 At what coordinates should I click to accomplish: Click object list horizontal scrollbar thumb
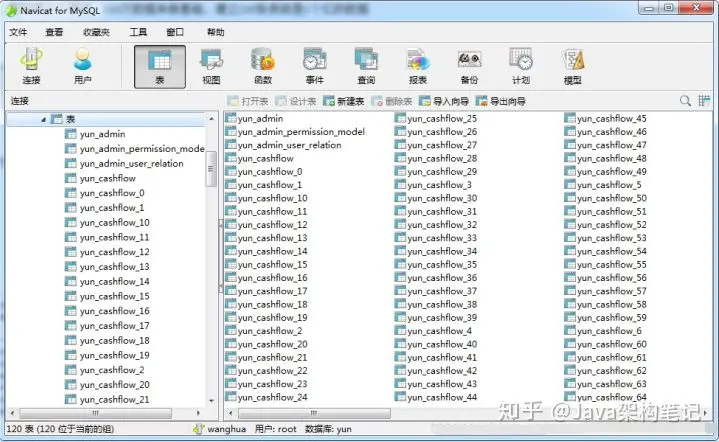tap(314, 414)
